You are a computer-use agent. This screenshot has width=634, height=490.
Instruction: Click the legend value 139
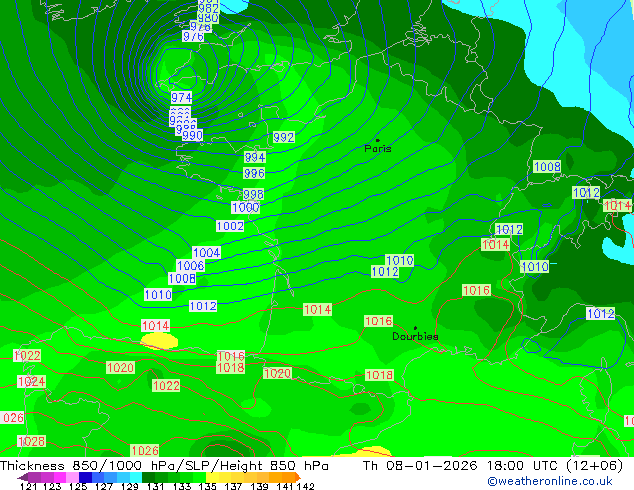[259, 486]
